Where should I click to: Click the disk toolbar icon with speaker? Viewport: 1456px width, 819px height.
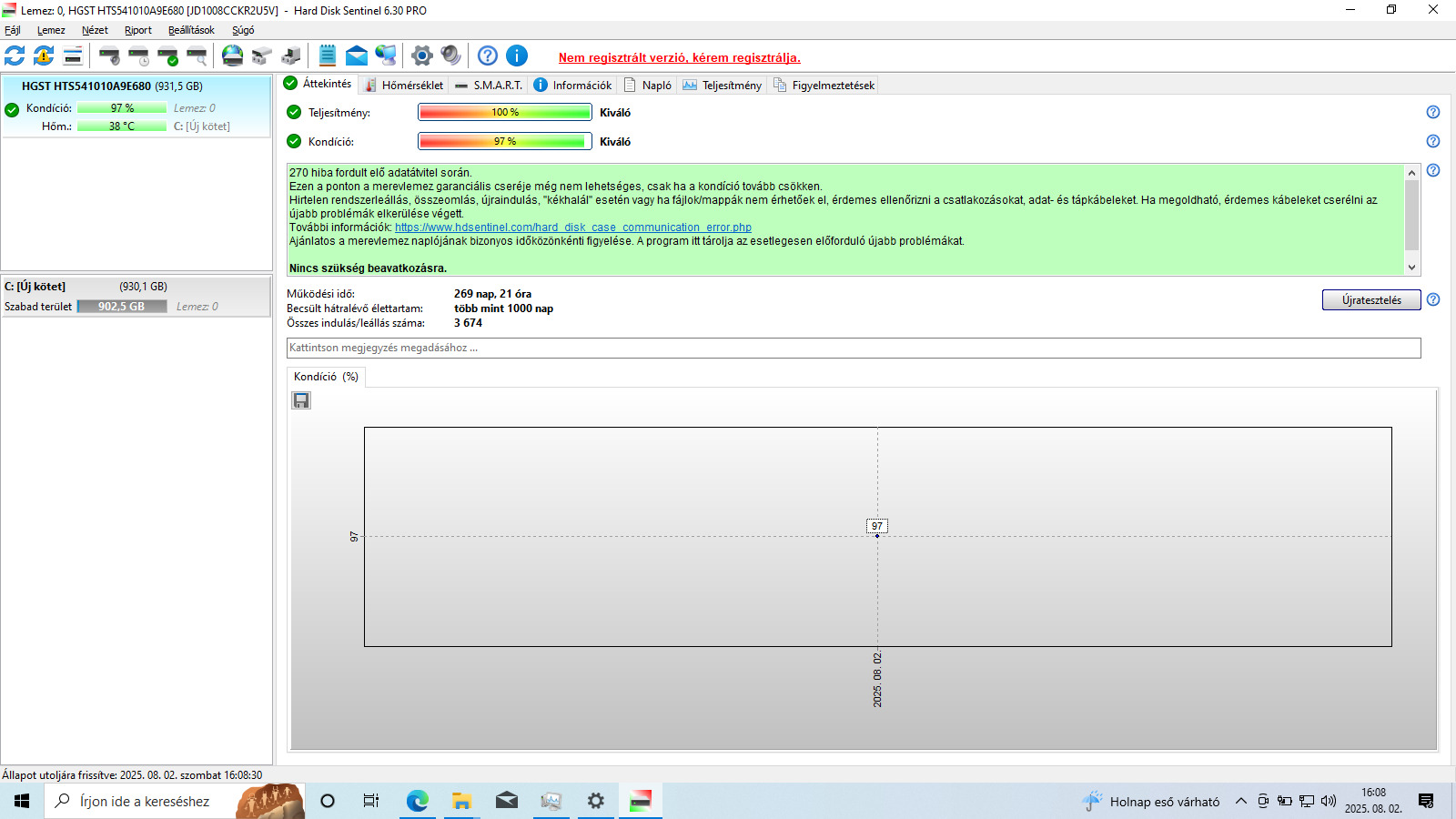[109, 56]
